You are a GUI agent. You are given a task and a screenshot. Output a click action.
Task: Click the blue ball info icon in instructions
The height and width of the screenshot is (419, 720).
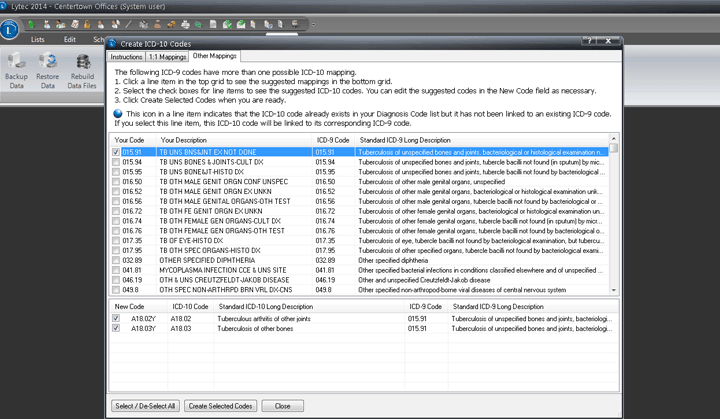(118, 113)
